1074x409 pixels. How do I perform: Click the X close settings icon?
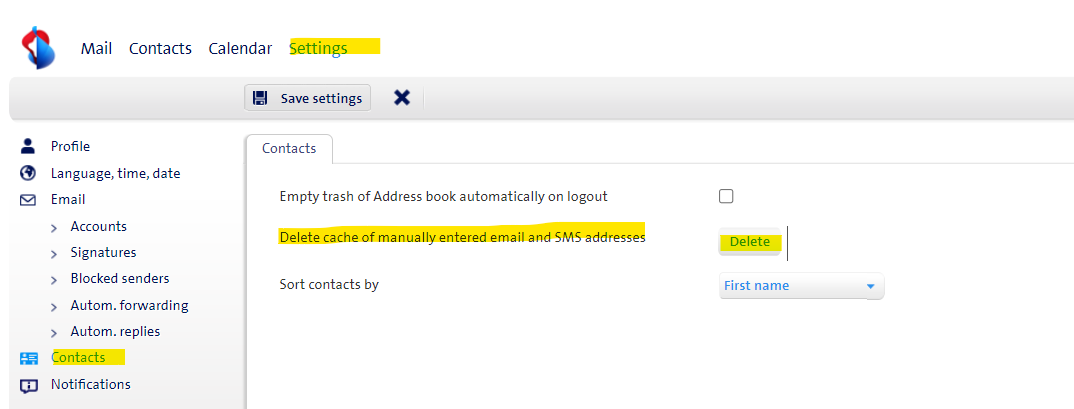[401, 98]
